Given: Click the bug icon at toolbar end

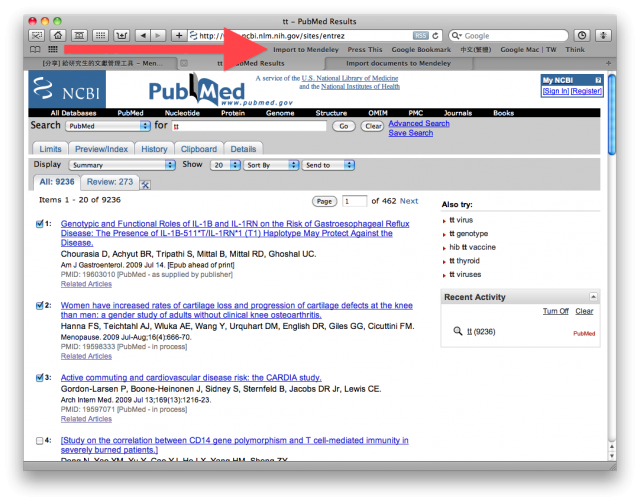Looking at the screenshot, I should (603, 36).
